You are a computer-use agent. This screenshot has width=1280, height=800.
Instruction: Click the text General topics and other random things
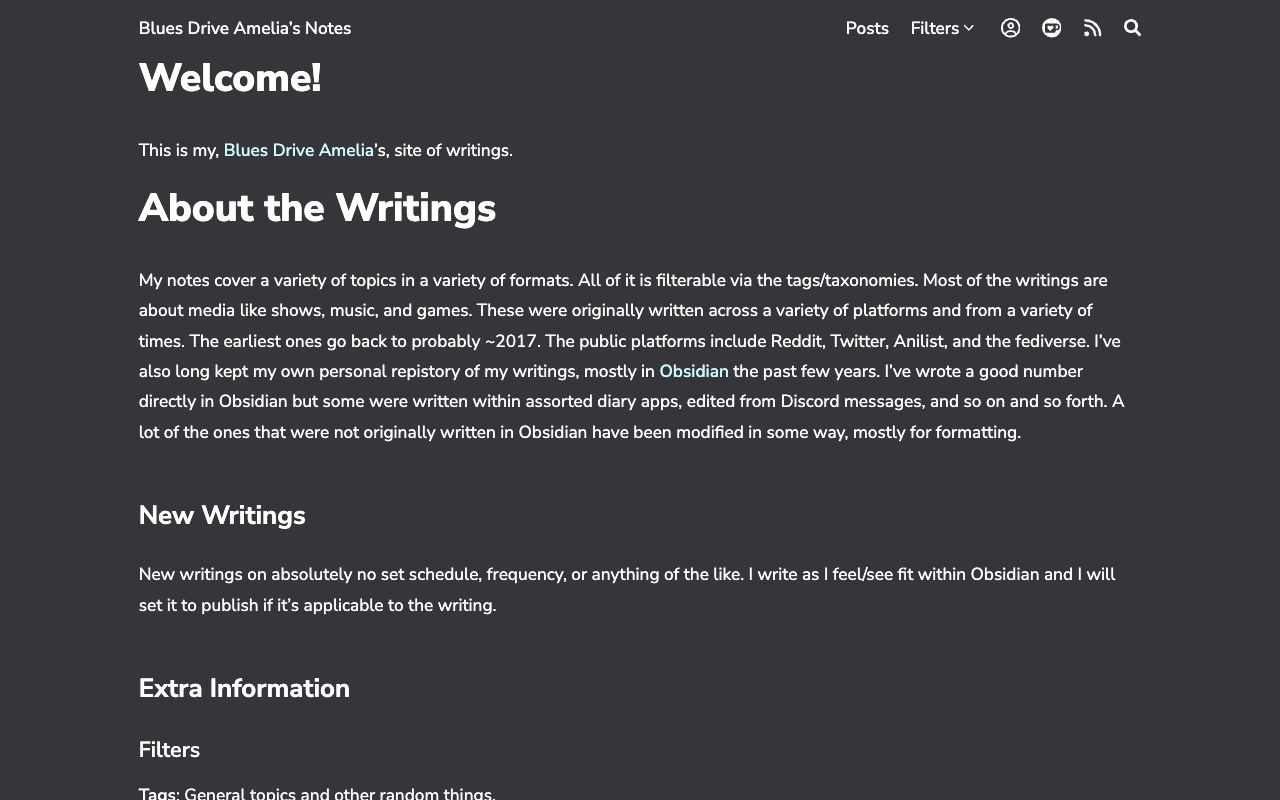point(340,794)
